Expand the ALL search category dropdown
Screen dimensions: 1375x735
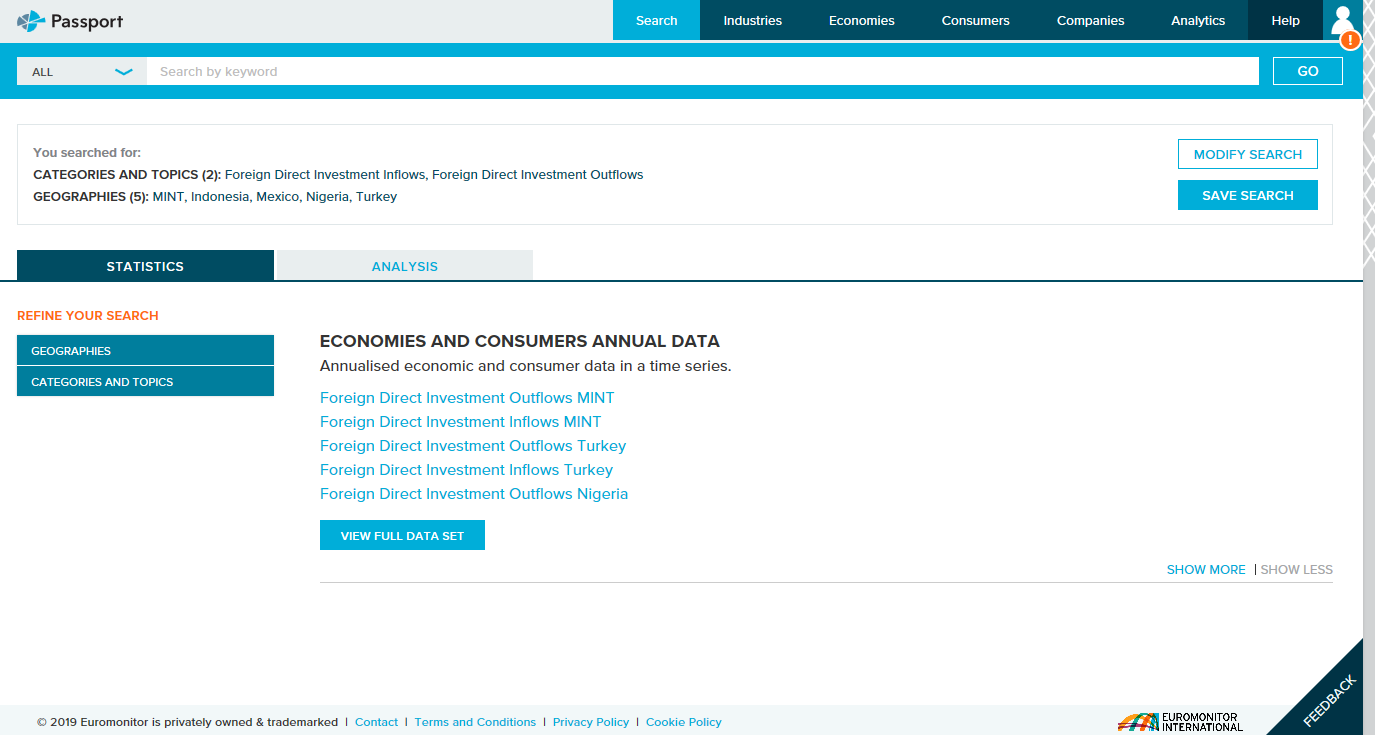(82, 72)
